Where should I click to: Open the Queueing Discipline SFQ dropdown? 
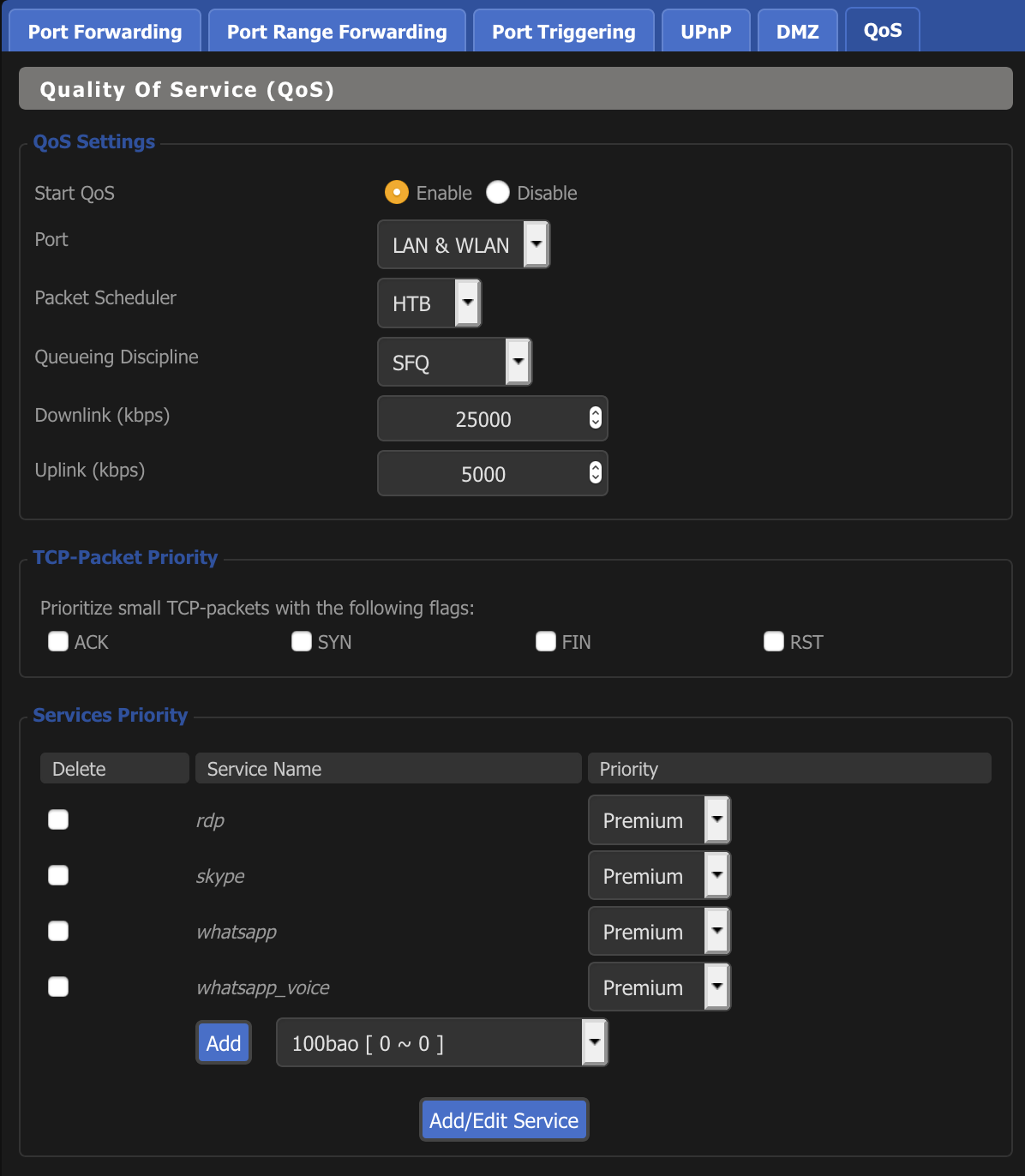tap(454, 363)
